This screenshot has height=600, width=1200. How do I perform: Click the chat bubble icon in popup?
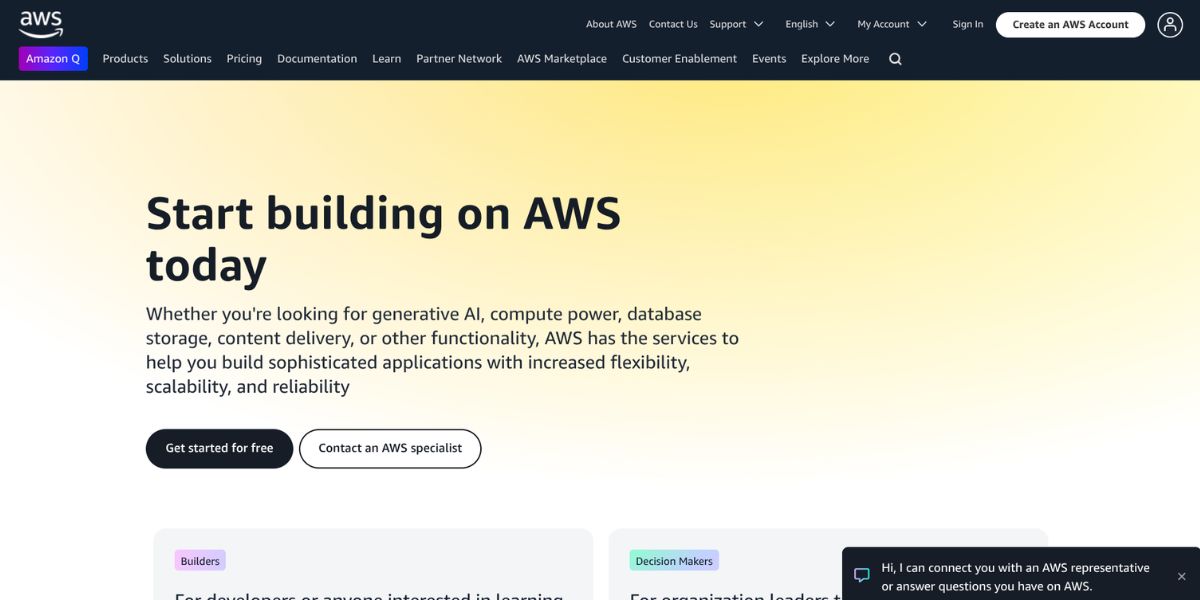click(x=861, y=576)
